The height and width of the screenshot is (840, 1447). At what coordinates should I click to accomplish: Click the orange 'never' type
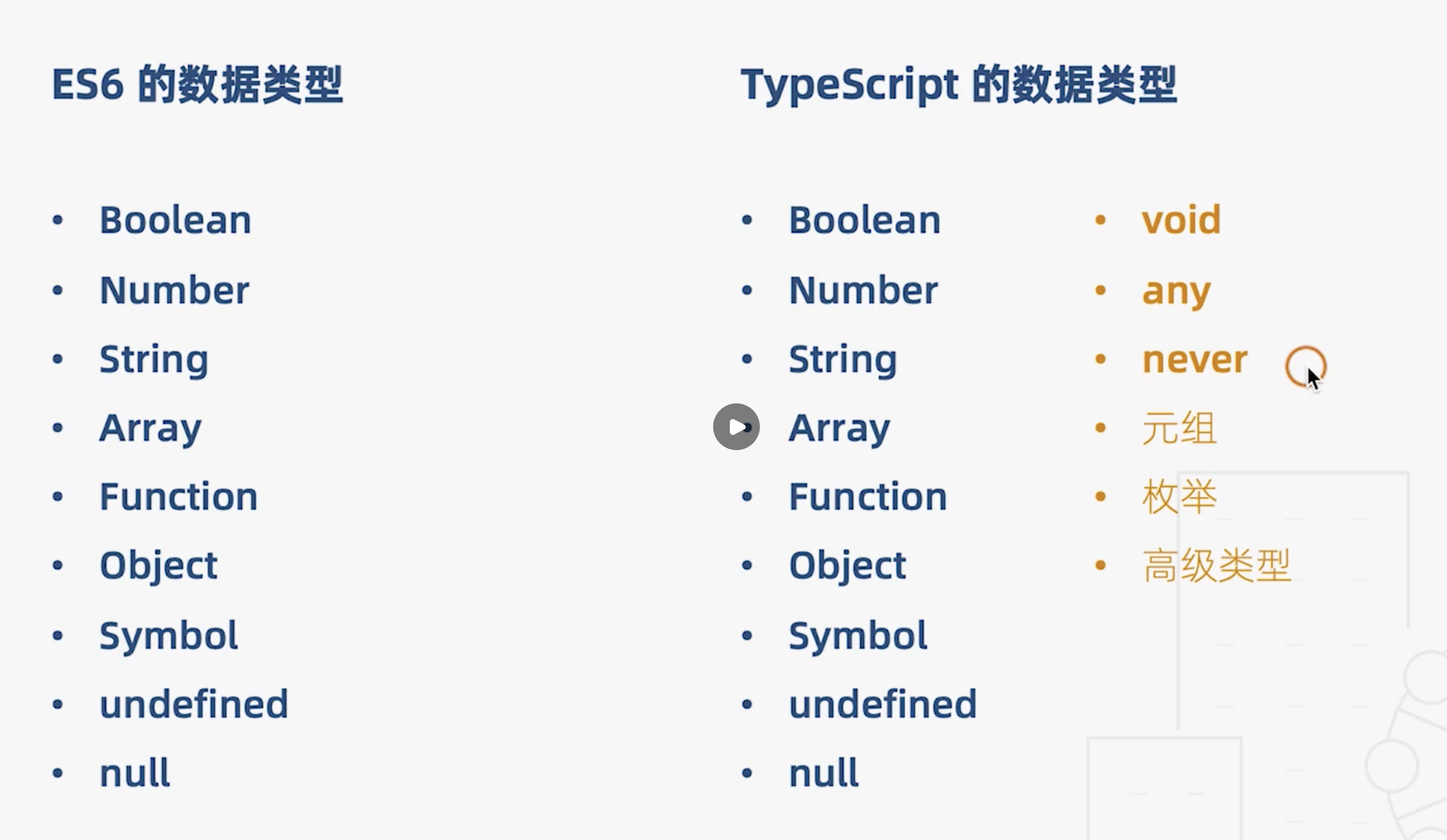[x=1196, y=360]
